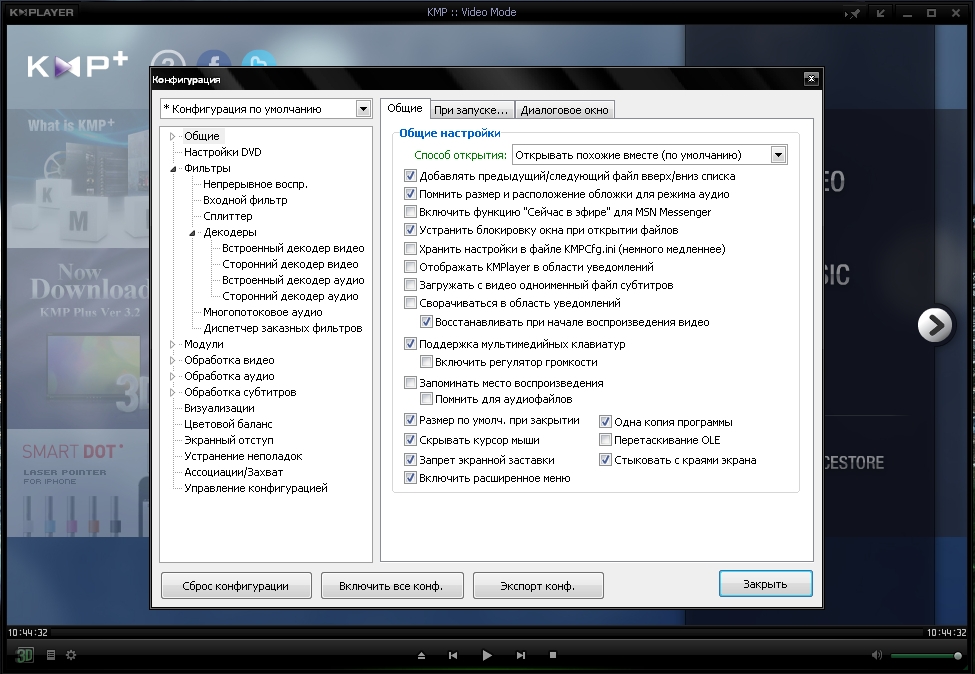The image size is (975, 674).
Task: Open the control box gear icon
Action: pos(71,655)
